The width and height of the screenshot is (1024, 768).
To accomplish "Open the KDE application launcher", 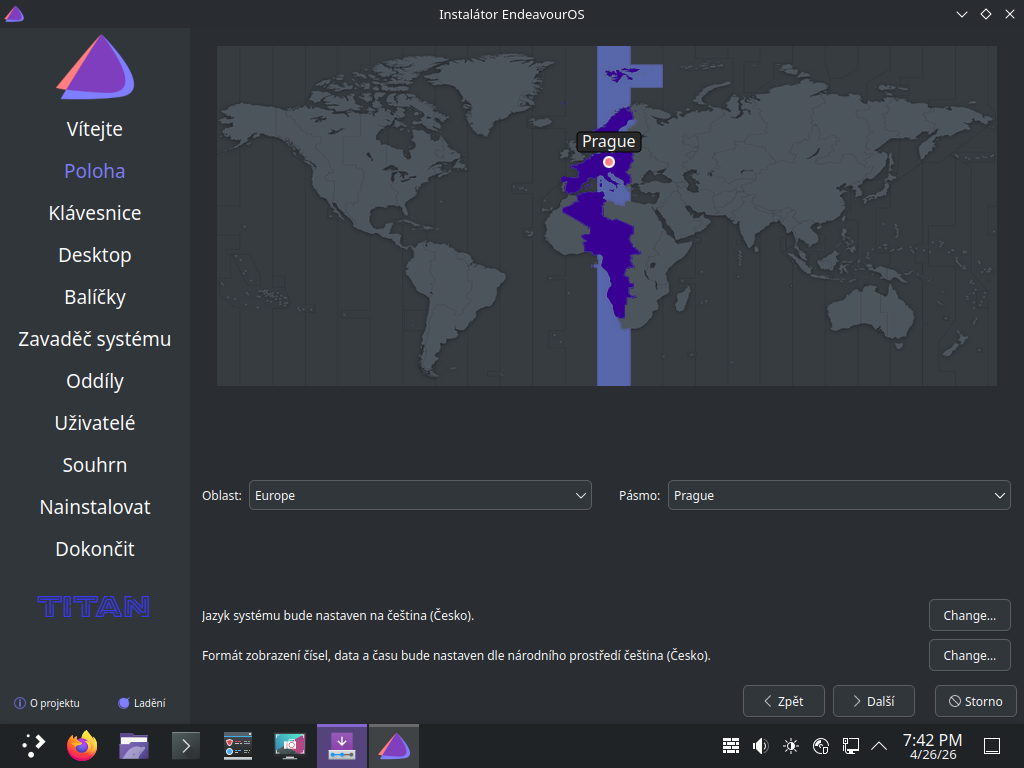I will [x=33, y=745].
